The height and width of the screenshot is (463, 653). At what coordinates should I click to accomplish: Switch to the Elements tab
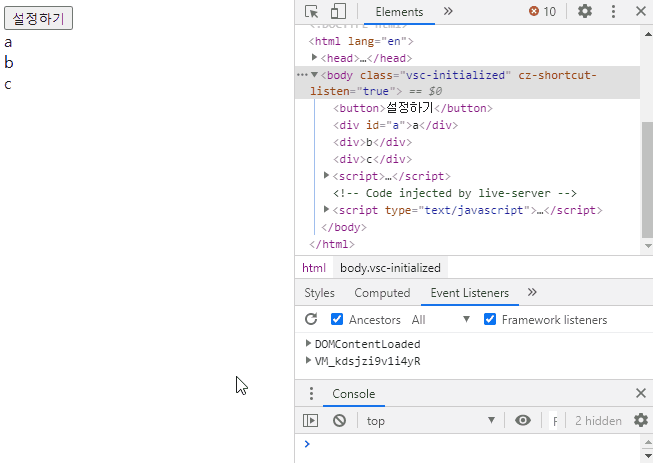(399, 12)
